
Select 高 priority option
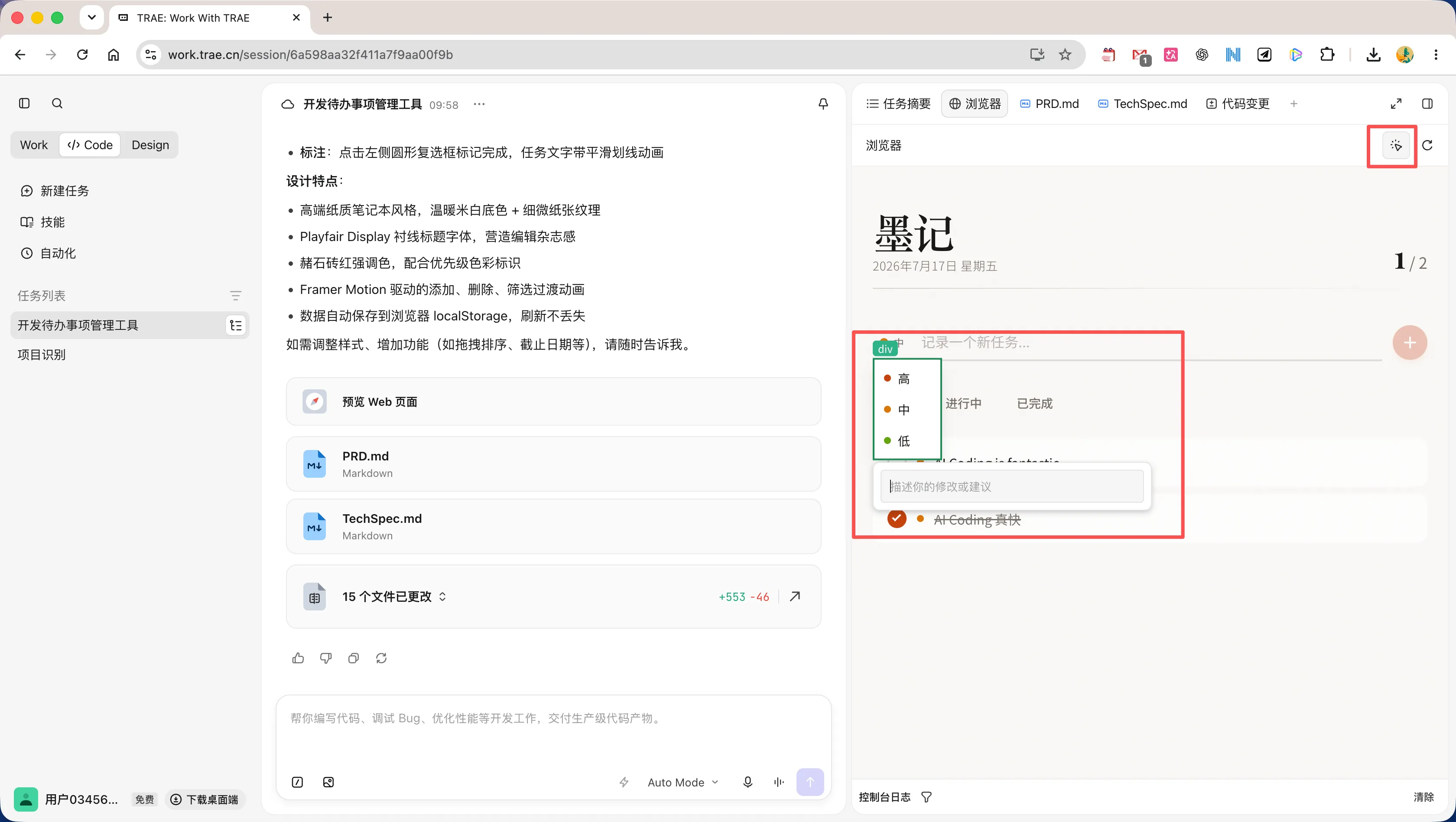click(x=907, y=379)
